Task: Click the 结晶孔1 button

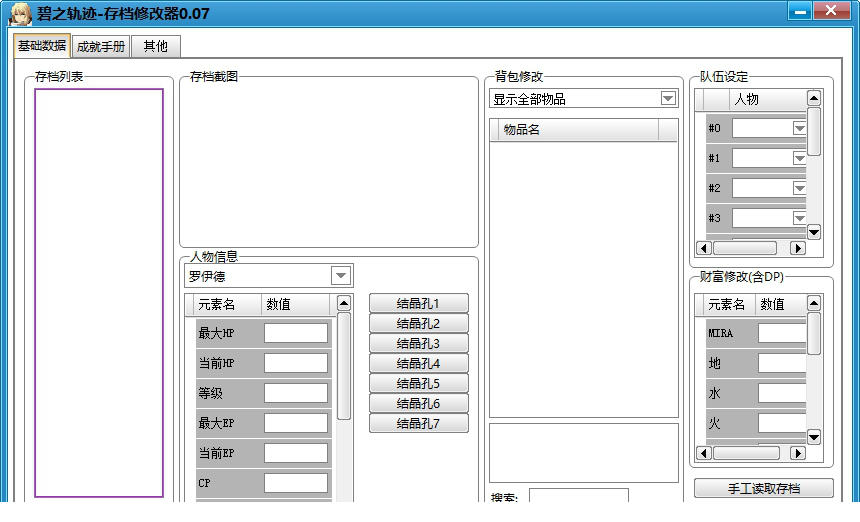Action: [418, 303]
